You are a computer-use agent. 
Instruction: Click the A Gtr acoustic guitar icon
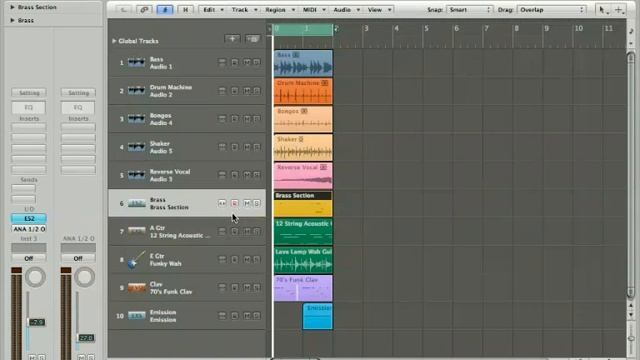coord(136,231)
